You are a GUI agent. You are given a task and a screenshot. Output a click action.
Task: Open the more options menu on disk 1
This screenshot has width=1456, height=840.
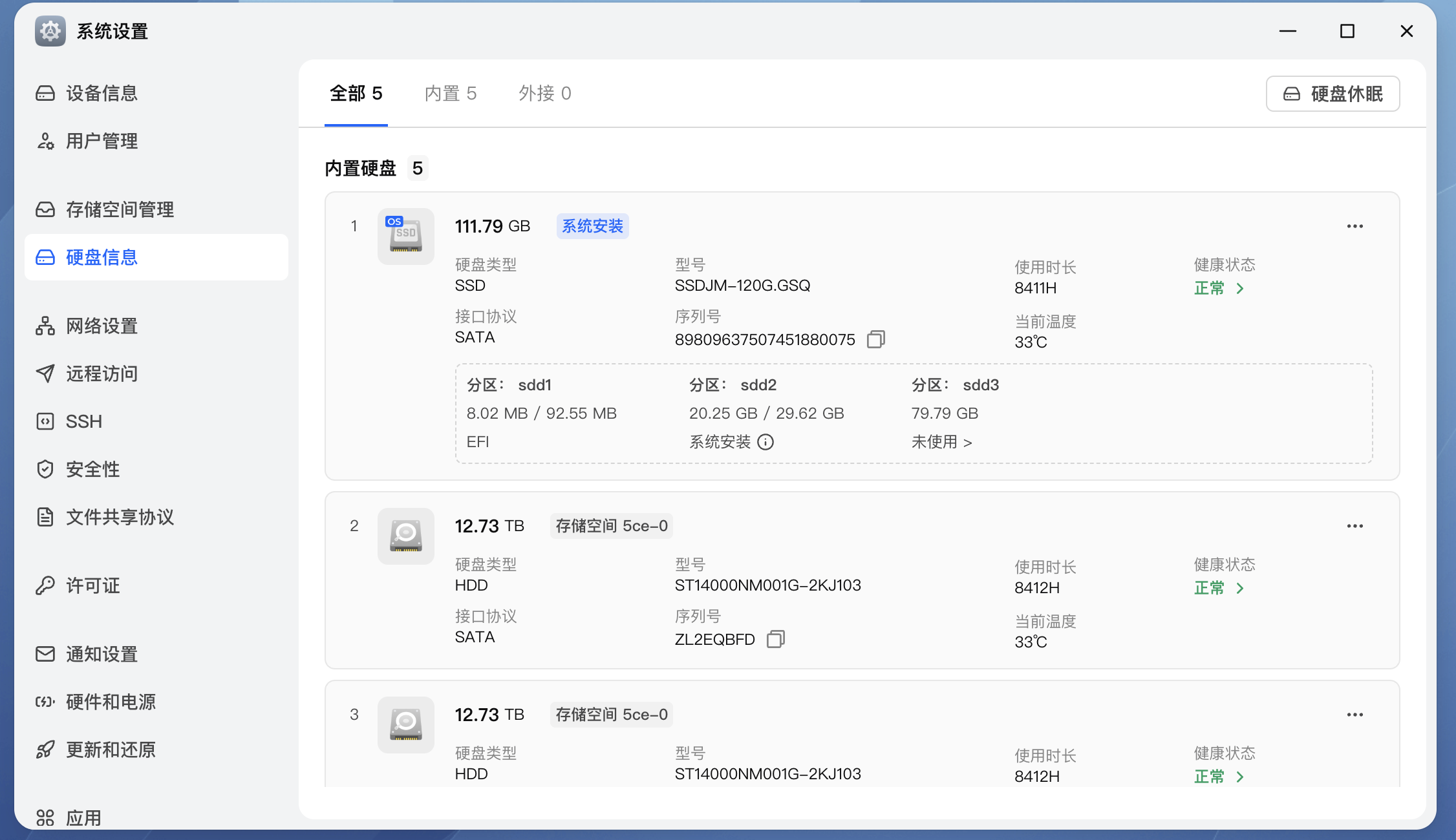pyautogui.click(x=1355, y=226)
